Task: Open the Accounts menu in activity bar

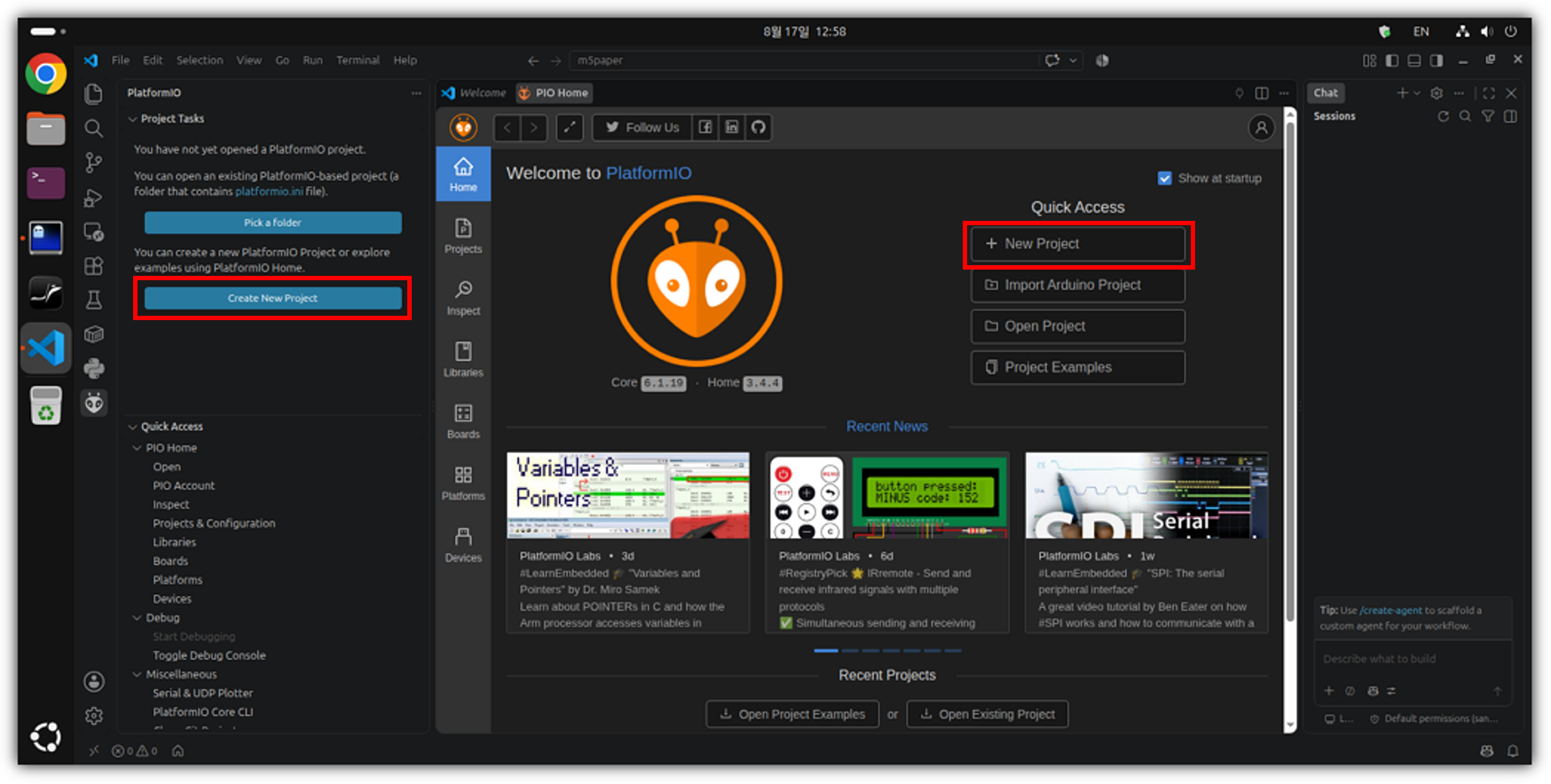Action: tap(93, 681)
